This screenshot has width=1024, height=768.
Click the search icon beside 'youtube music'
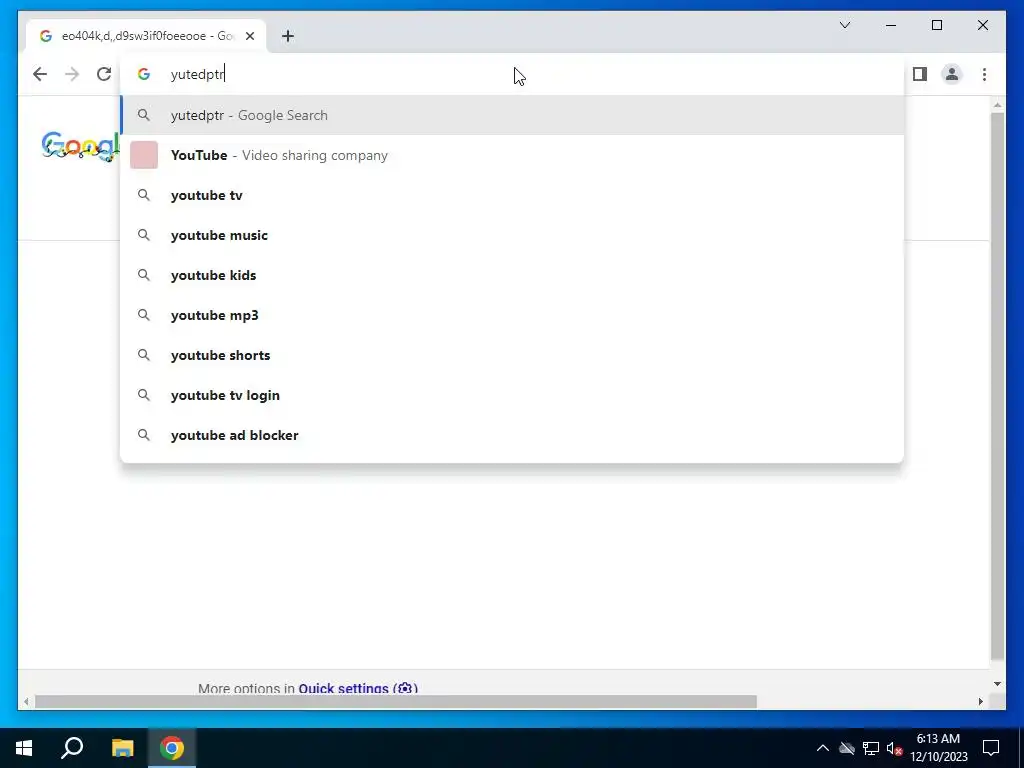coord(144,235)
